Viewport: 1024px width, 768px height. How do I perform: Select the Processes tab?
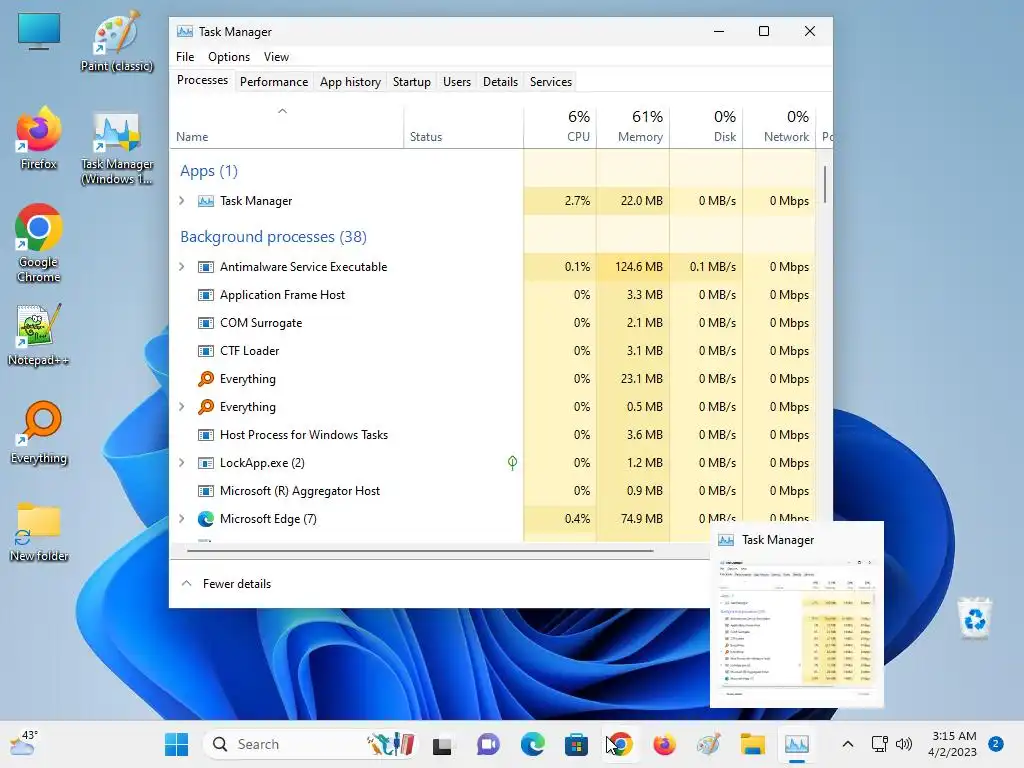coord(202,80)
